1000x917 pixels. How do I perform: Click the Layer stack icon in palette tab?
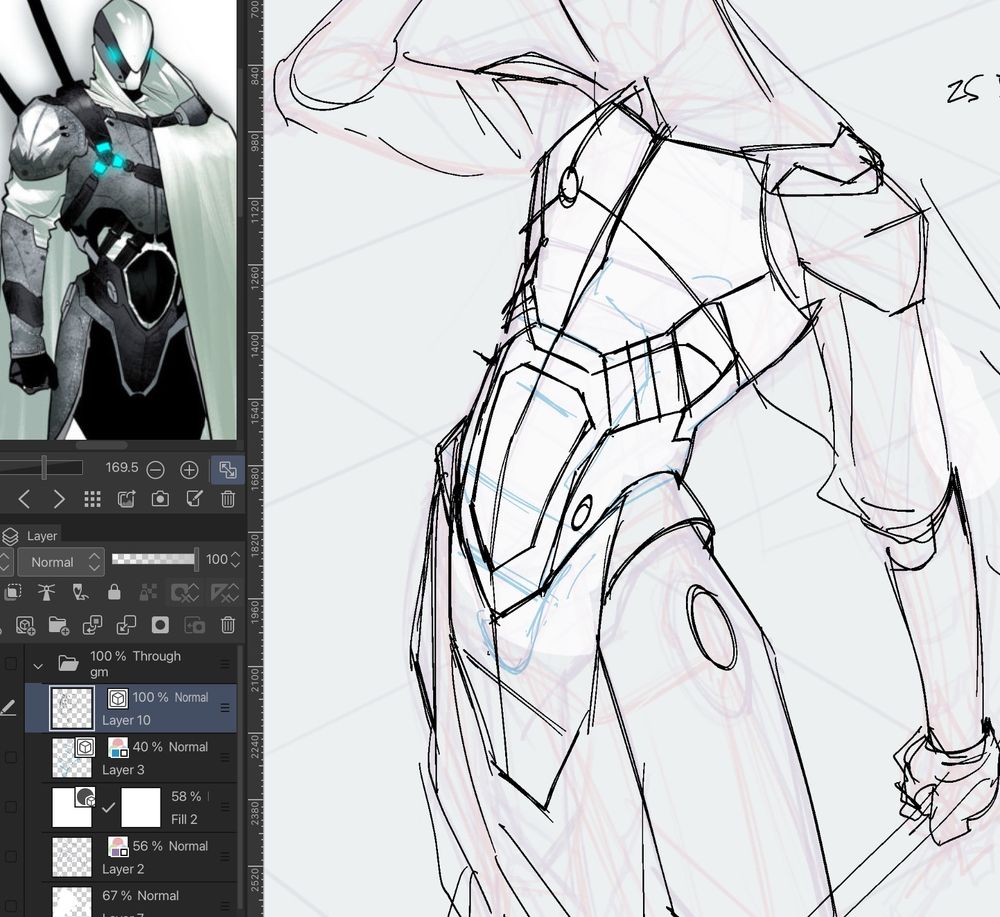coord(10,536)
